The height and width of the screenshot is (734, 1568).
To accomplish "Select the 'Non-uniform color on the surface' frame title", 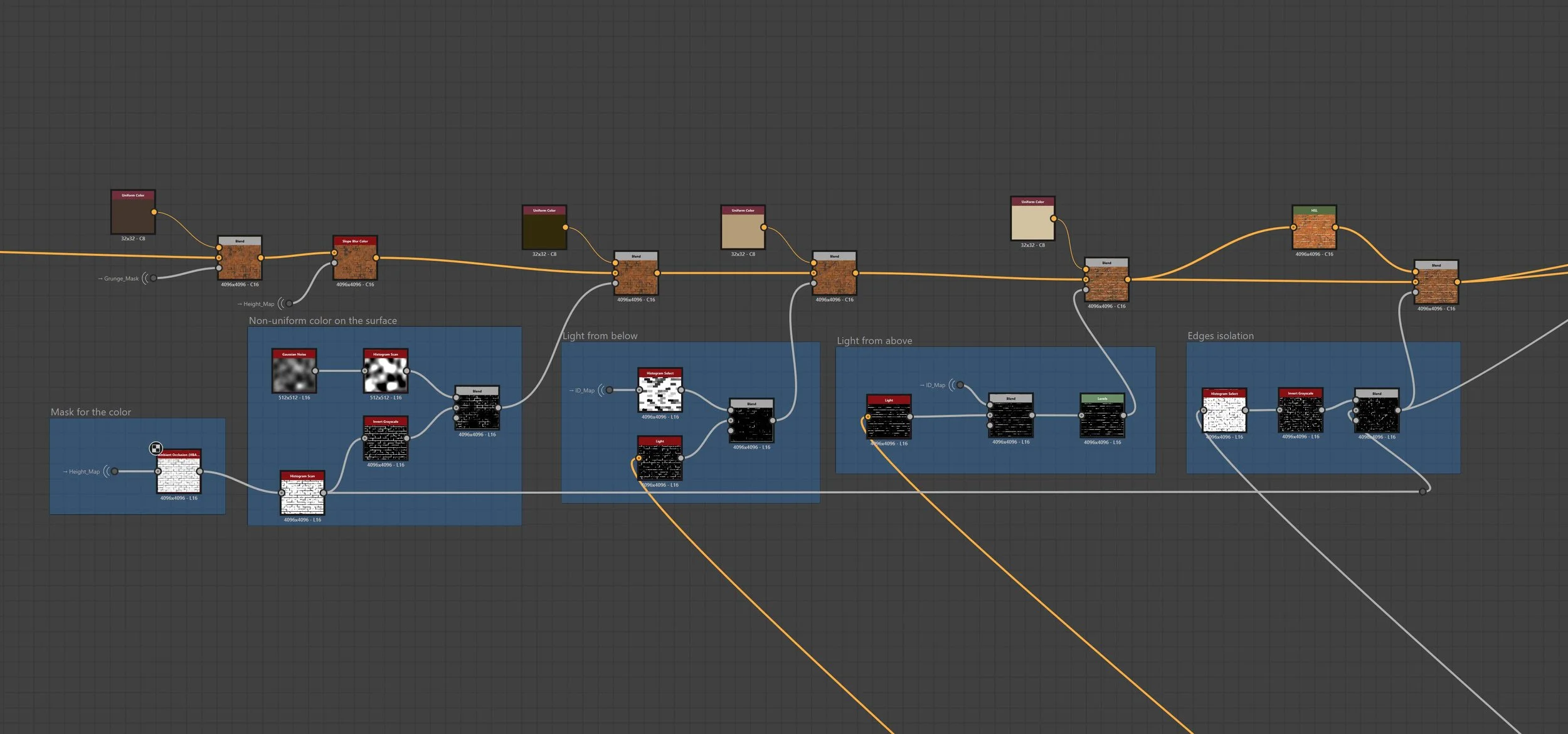I will 322,321.
